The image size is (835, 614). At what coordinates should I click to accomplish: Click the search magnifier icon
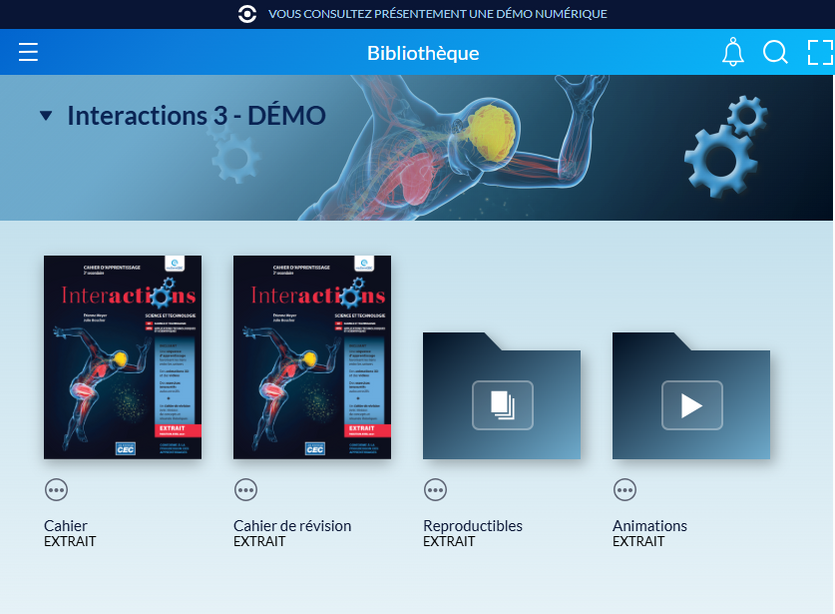[x=775, y=52]
